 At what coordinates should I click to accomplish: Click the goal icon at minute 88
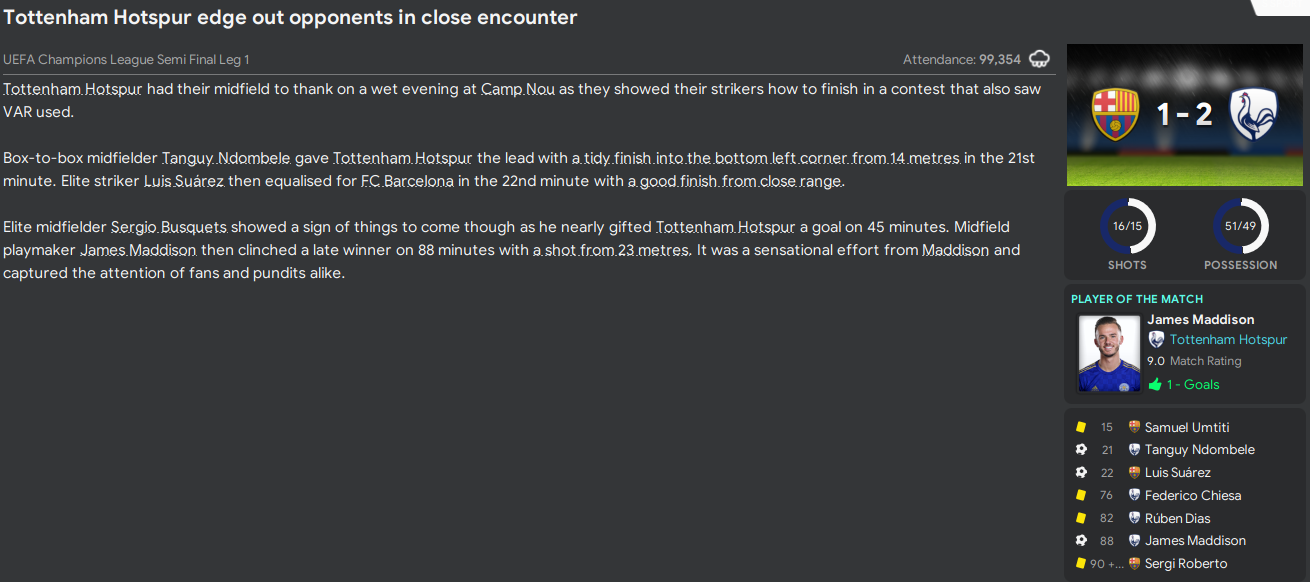1081,541
